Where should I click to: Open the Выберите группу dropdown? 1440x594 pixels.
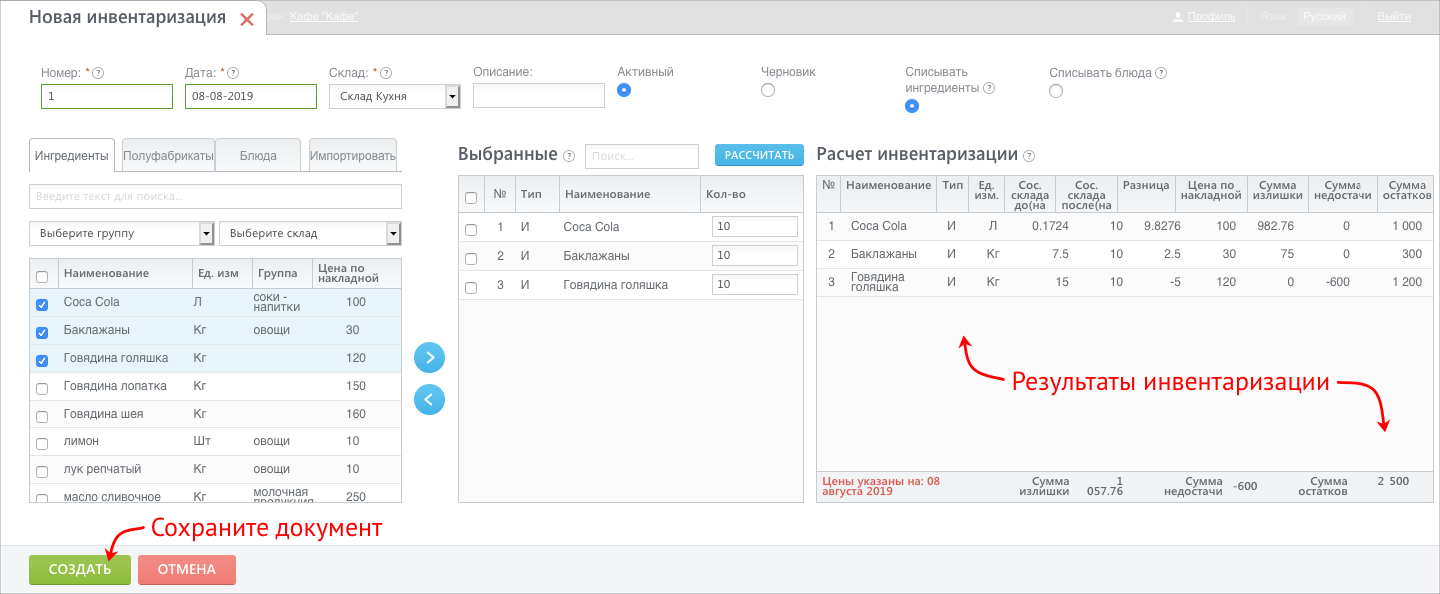(122, 233)
